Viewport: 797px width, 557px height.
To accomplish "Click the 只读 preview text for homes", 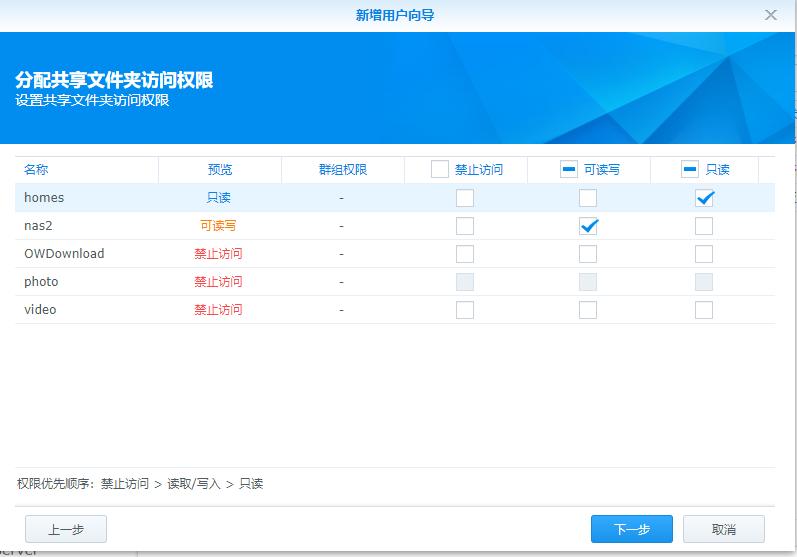I will click(219, 198).
